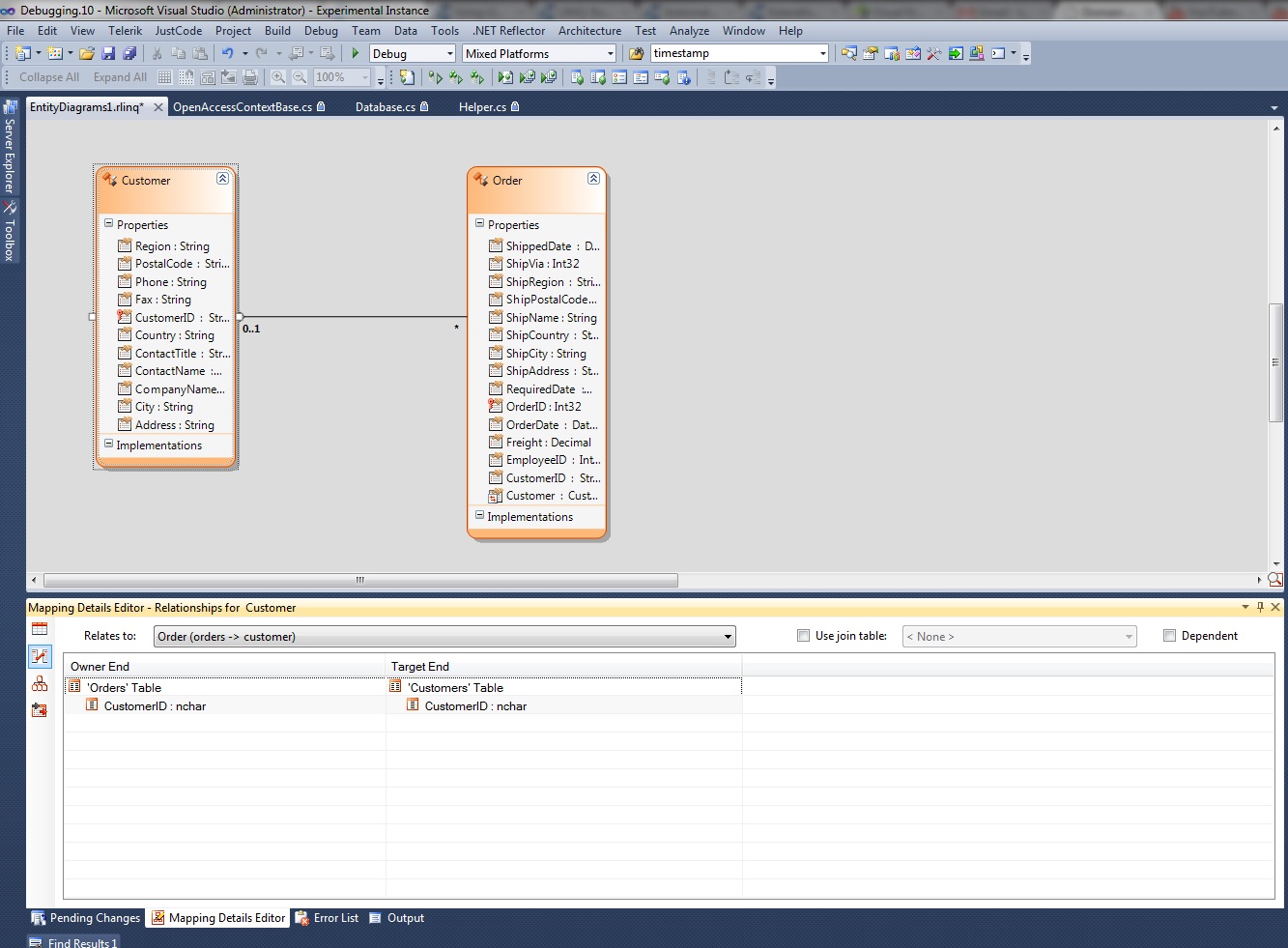
Task: Collapse Customer Implementations section
Action: [x=108, y=445]
